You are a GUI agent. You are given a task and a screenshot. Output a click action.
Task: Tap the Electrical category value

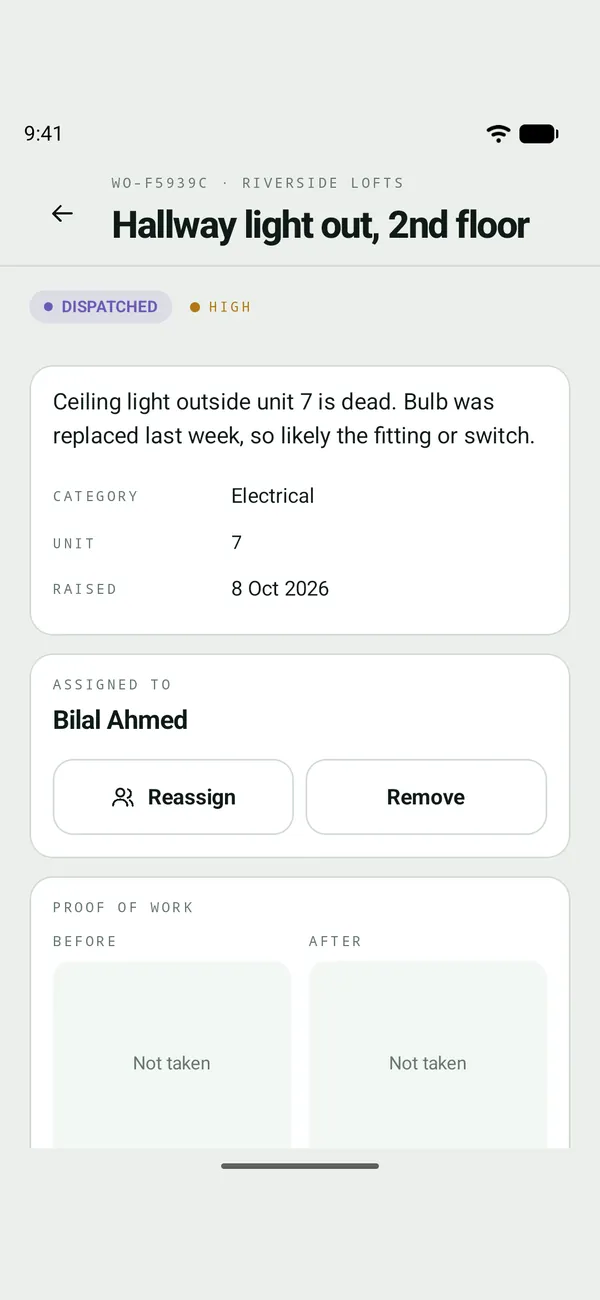pyautogui.click(x=273, y=496)
